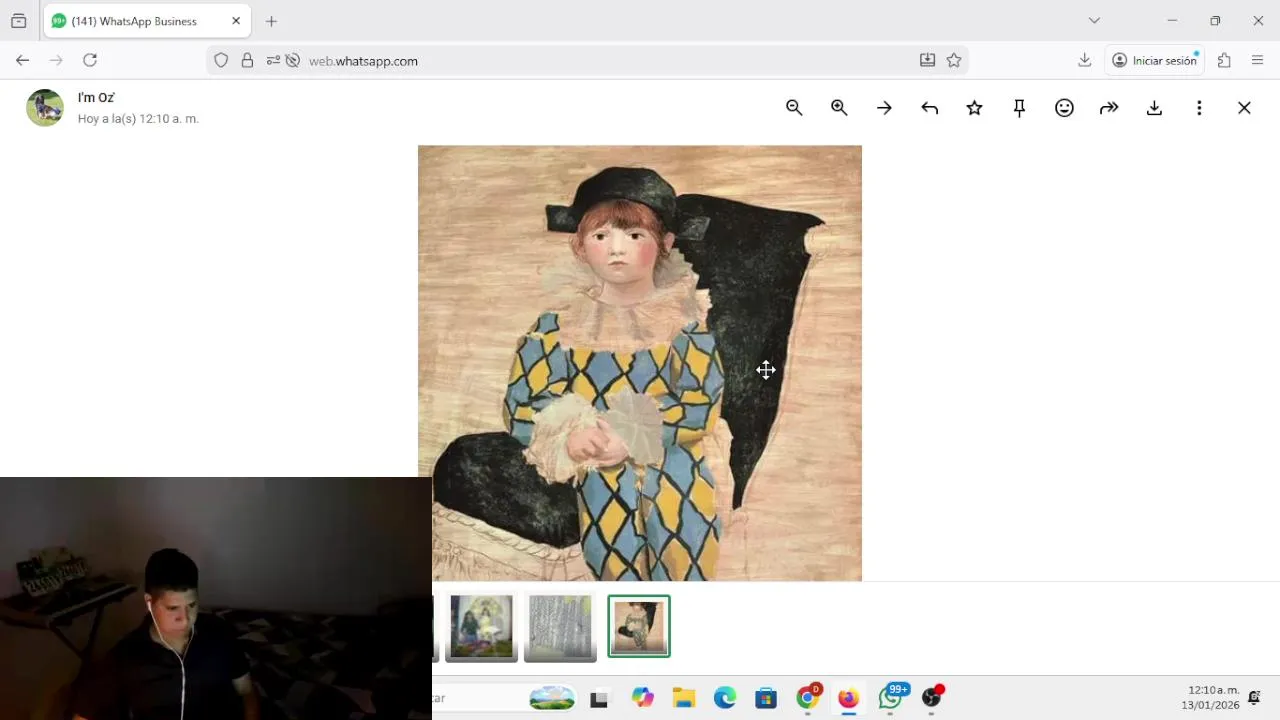
Task: Switch to WhatsApp Business browser tab
Action: 147,21
